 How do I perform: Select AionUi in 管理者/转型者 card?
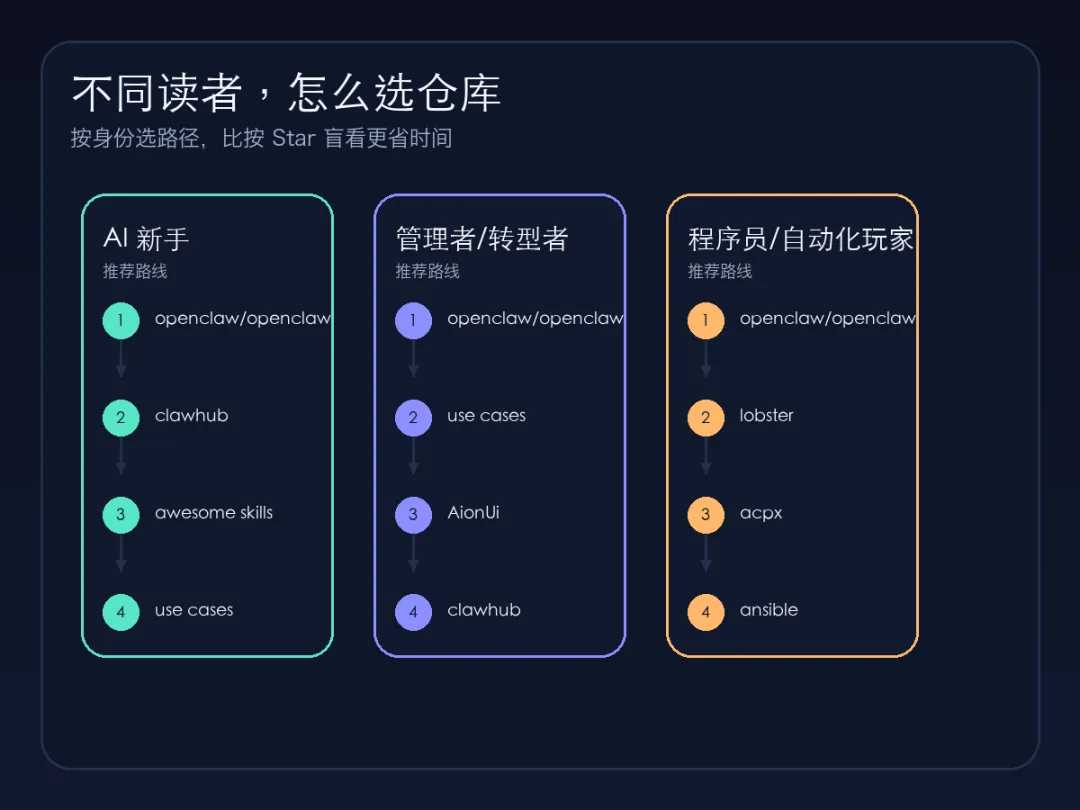[x=473, y=513]
